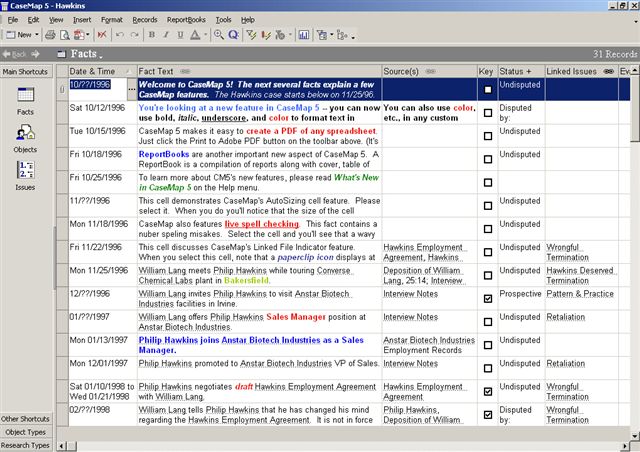640x452 pixels.
Task: Click the Object Types sidebar button
Action: coord(25,432)
